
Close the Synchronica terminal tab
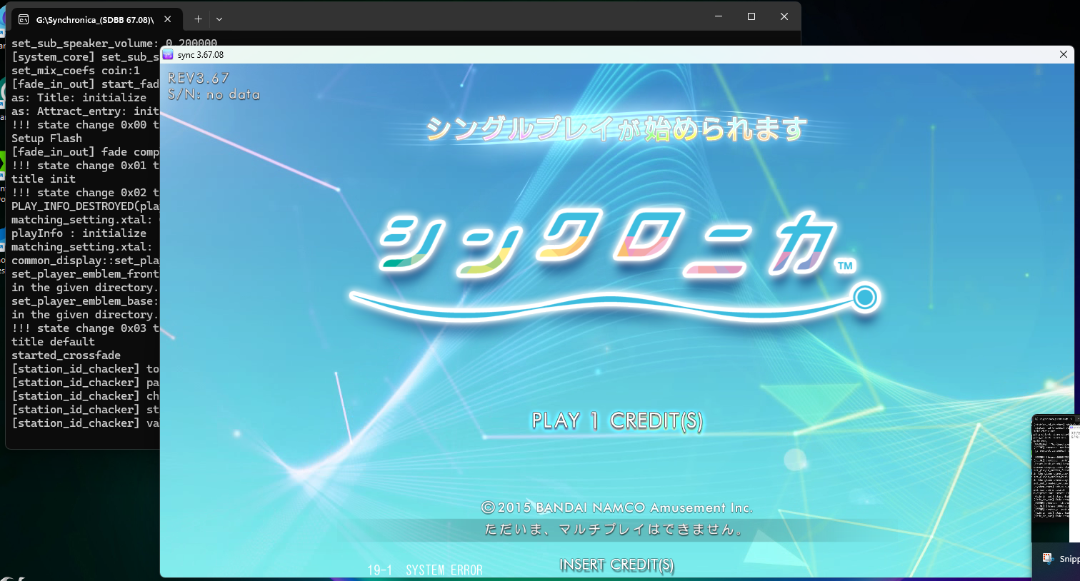point(165,17)
